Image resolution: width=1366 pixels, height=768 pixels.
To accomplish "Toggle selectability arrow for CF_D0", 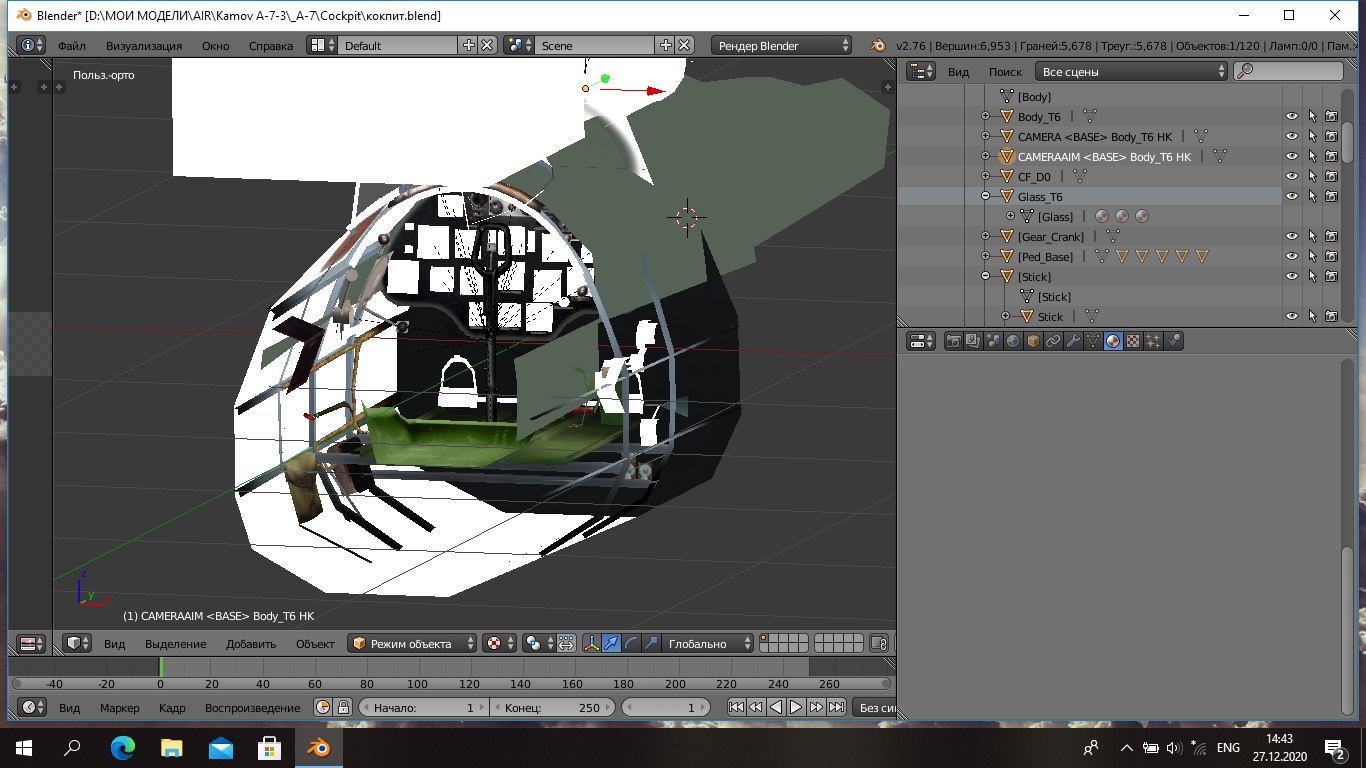I will point(1311,177).
